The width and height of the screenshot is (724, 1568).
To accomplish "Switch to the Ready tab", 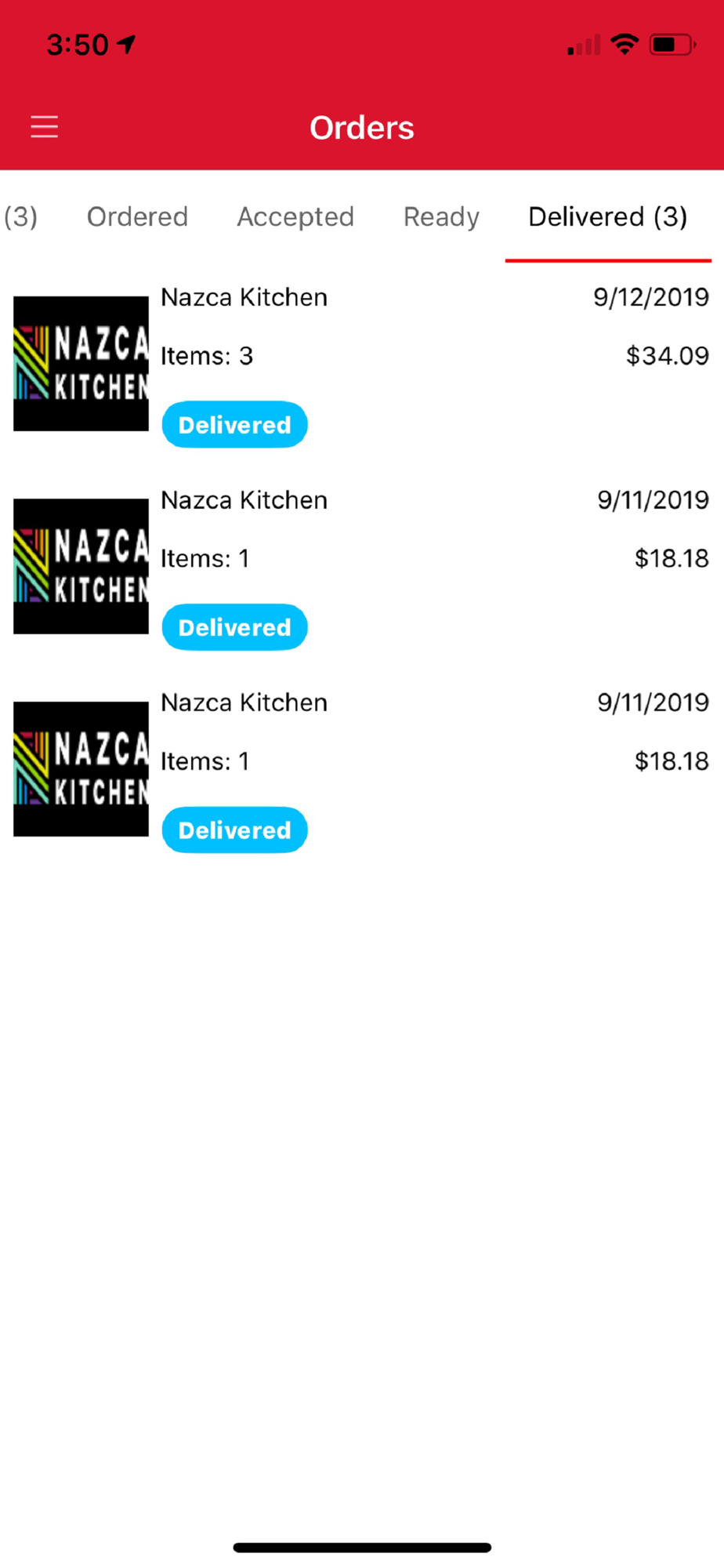I will click(441, 217).
